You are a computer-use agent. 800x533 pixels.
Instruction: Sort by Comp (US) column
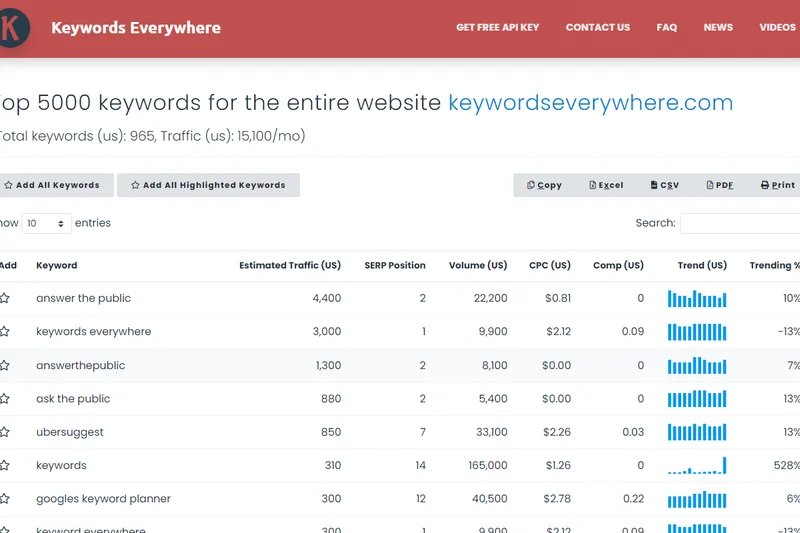(618, 265)
